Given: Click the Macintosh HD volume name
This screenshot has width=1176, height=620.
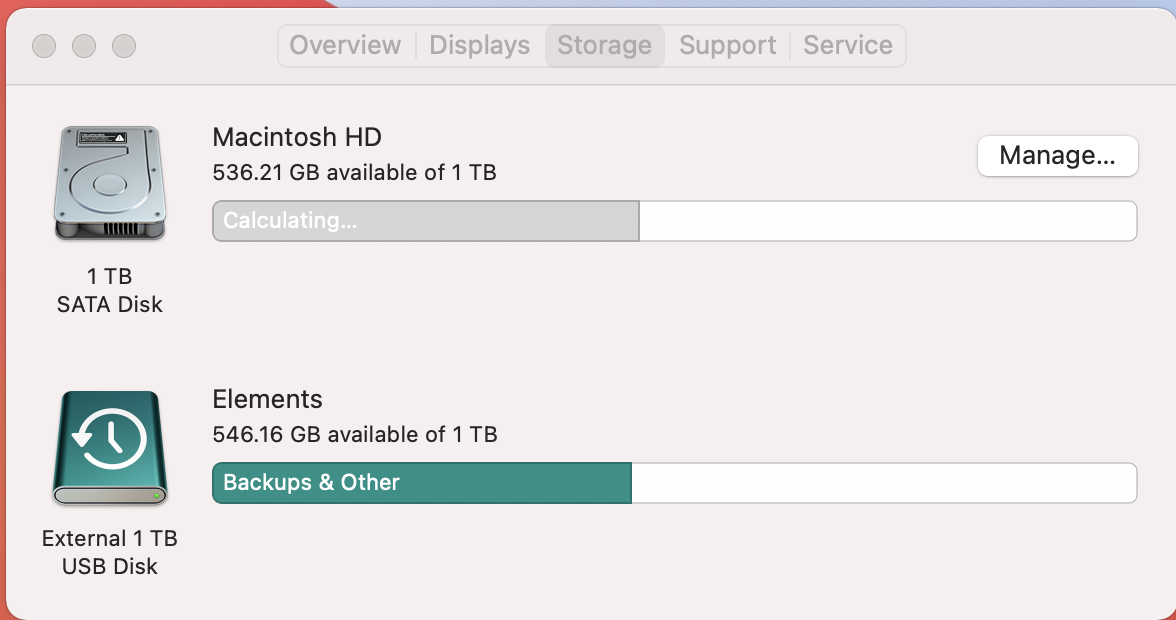Looking at the screenshot, I should pos(297,138).
